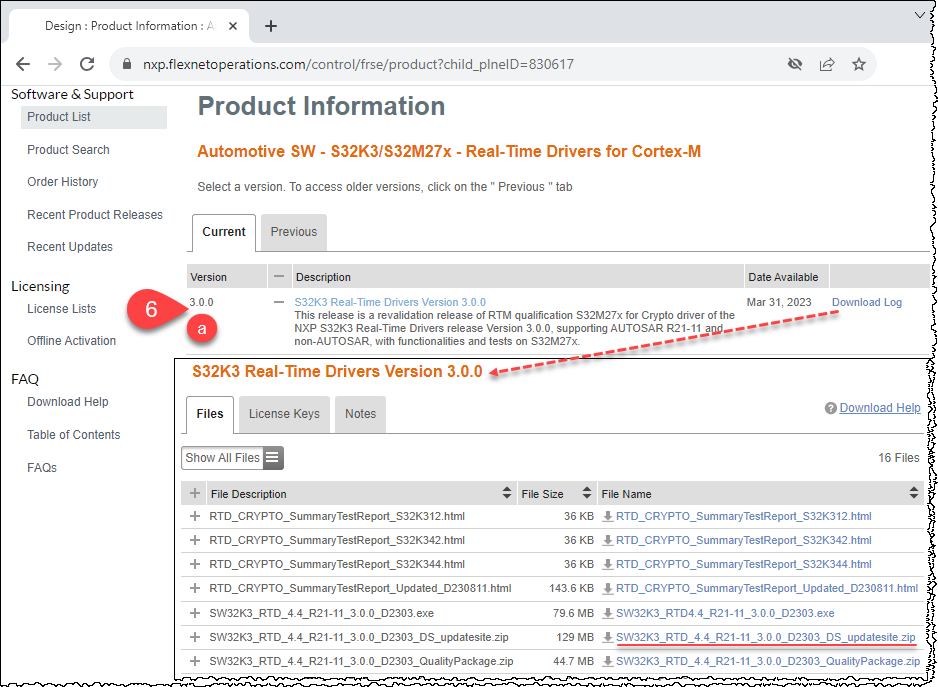Expand the D2303.exe file row
The width and height of the screenshot is (938, 687).
pos(194,613)
